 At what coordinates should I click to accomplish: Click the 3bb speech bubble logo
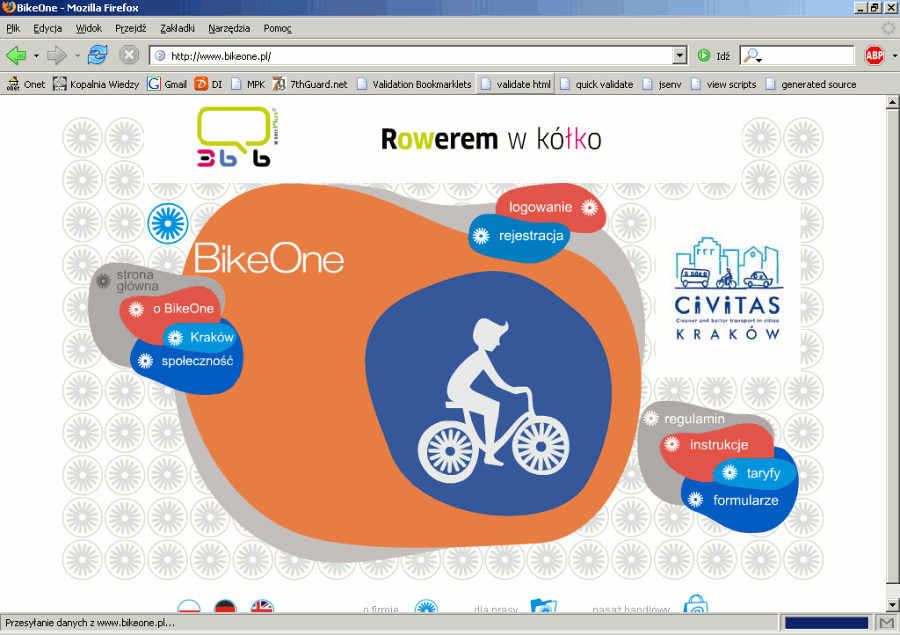pos(238,137)
